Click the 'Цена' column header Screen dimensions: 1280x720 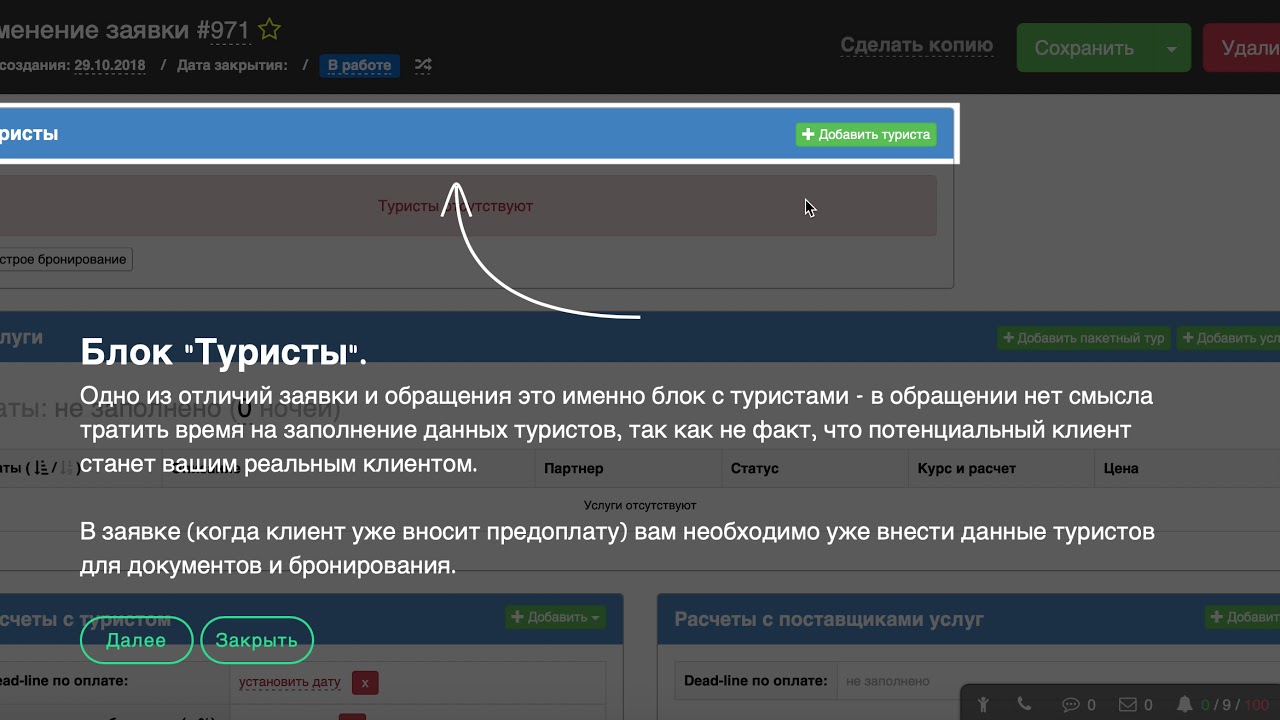(1121, 468)
